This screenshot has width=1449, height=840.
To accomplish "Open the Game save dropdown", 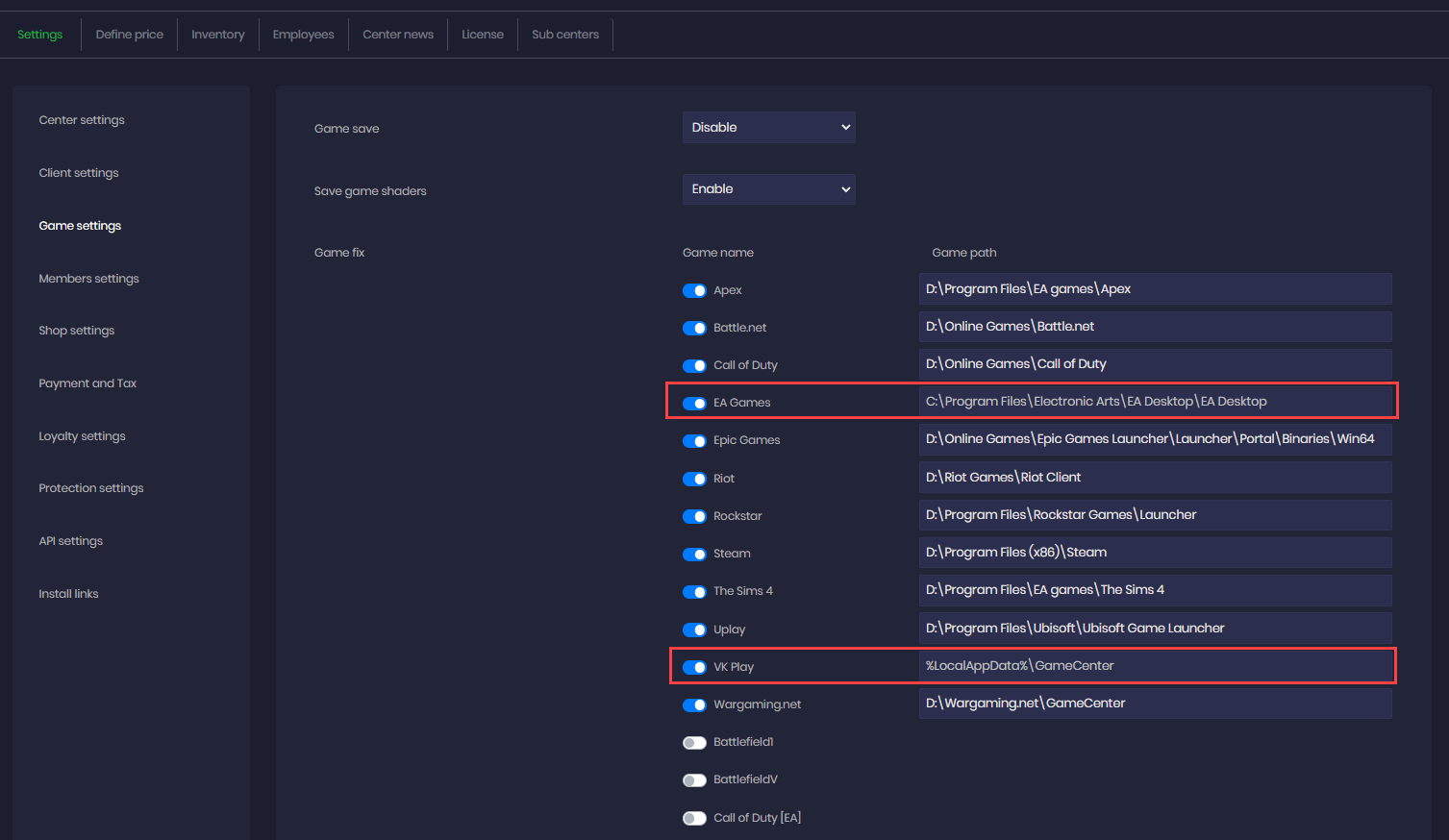I will coord(769,127).
